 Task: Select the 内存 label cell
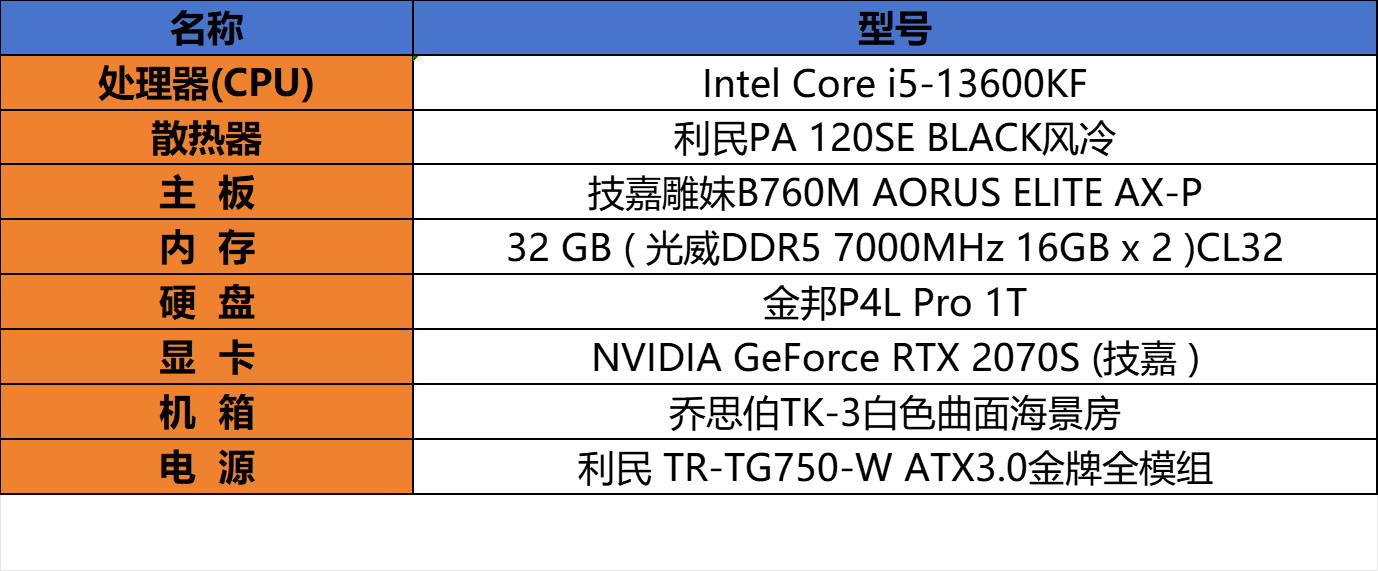click(x=206, y=248)
